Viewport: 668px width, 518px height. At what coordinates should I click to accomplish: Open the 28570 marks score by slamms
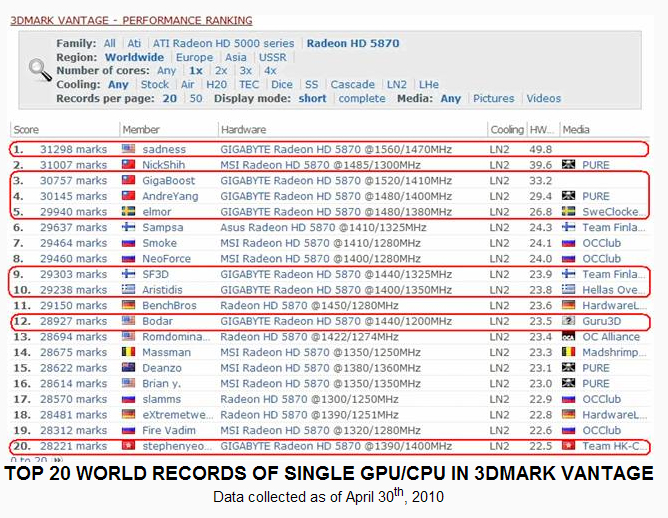pos(73,399)
